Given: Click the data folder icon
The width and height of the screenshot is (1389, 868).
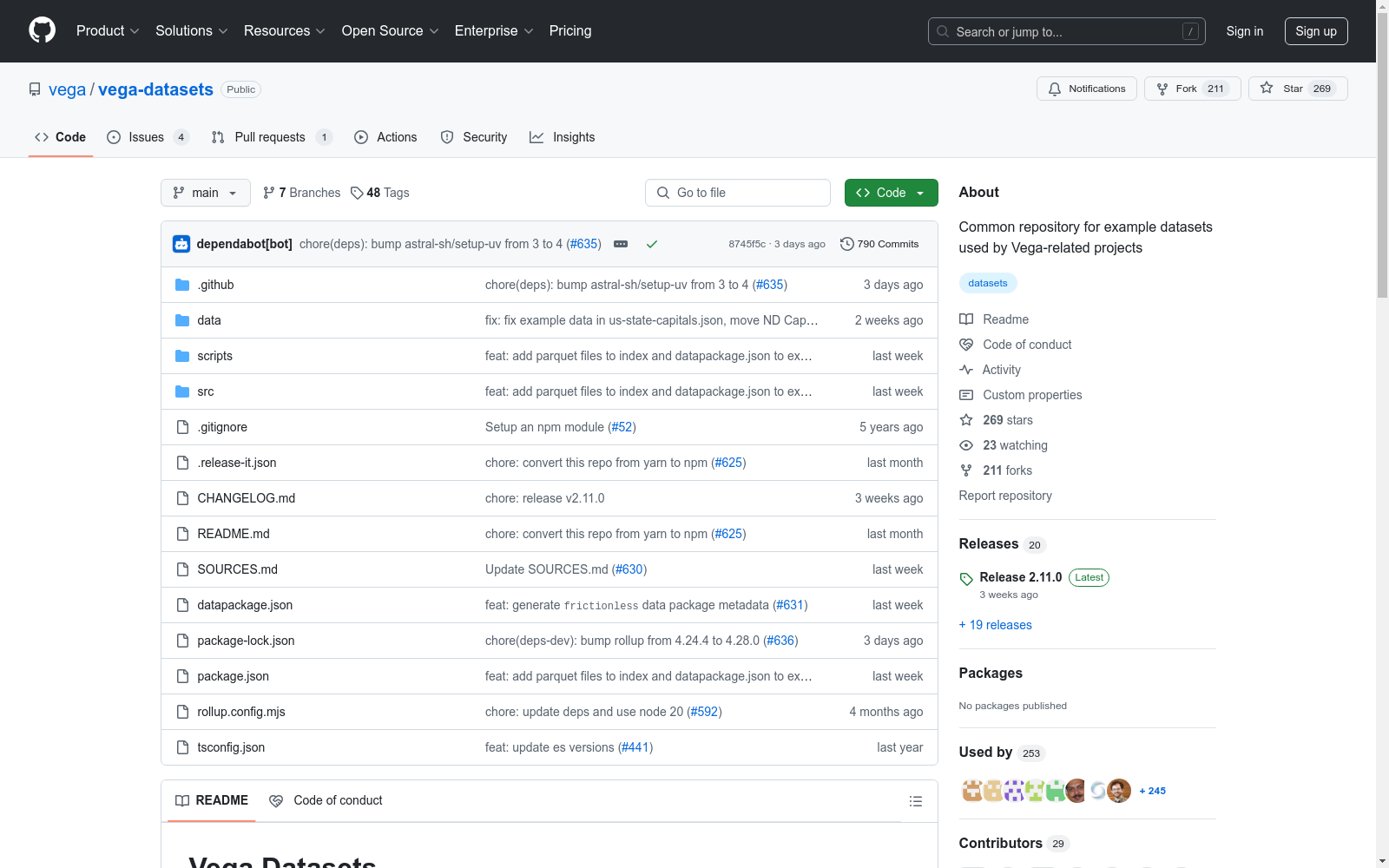Looking at the screenshot, I should (182, 320).
